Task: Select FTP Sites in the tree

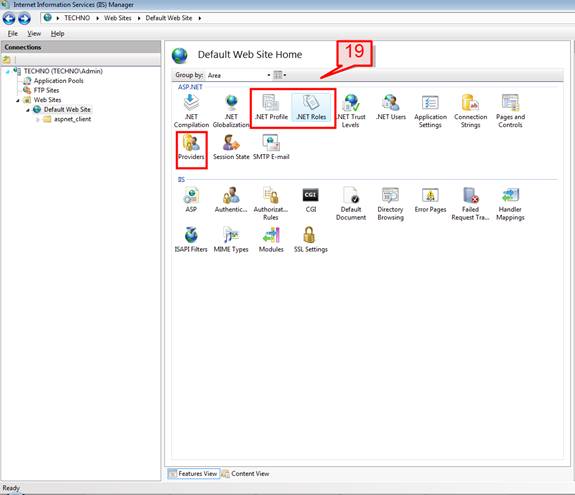Action: coord(46,90)
